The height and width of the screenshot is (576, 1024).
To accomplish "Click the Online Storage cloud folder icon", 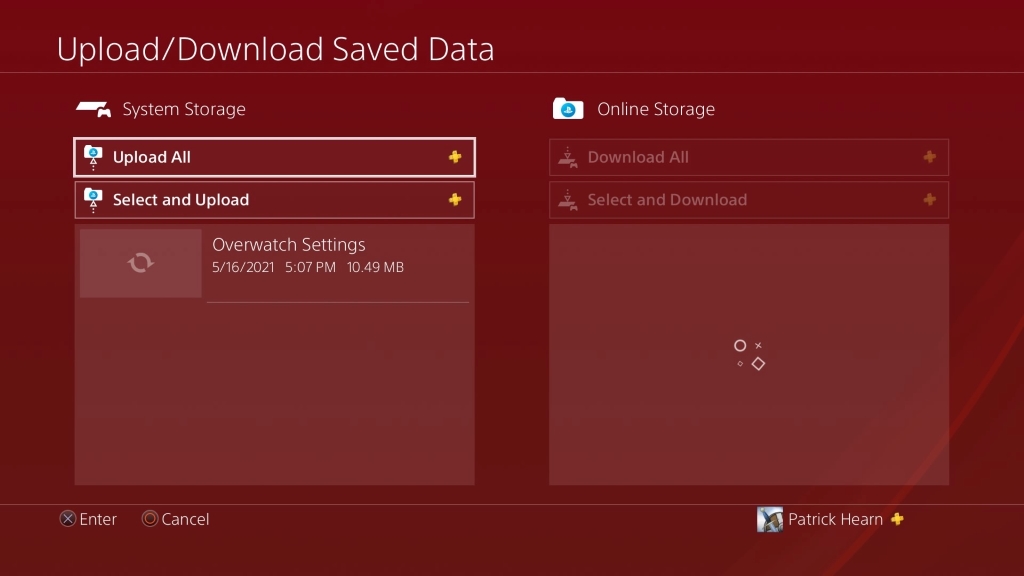I will (x=568, y=109).
